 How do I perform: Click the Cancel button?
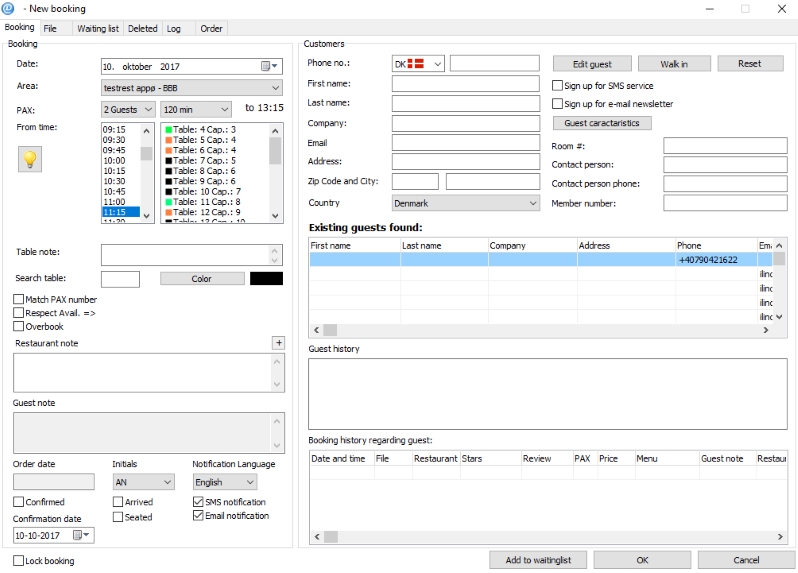(x=746, y=560)
